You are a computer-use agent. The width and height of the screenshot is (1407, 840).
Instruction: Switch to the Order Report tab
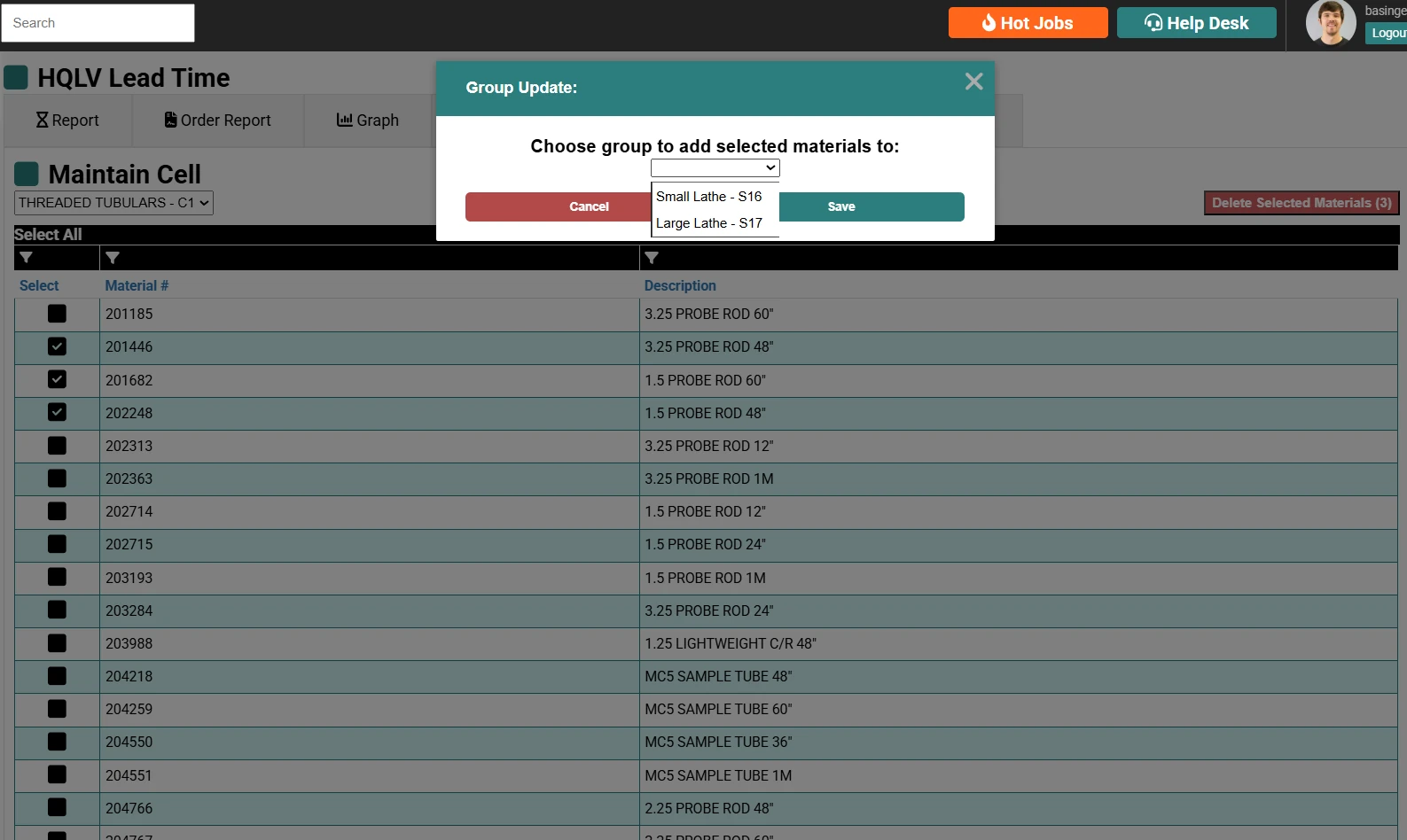click(218, 121)
